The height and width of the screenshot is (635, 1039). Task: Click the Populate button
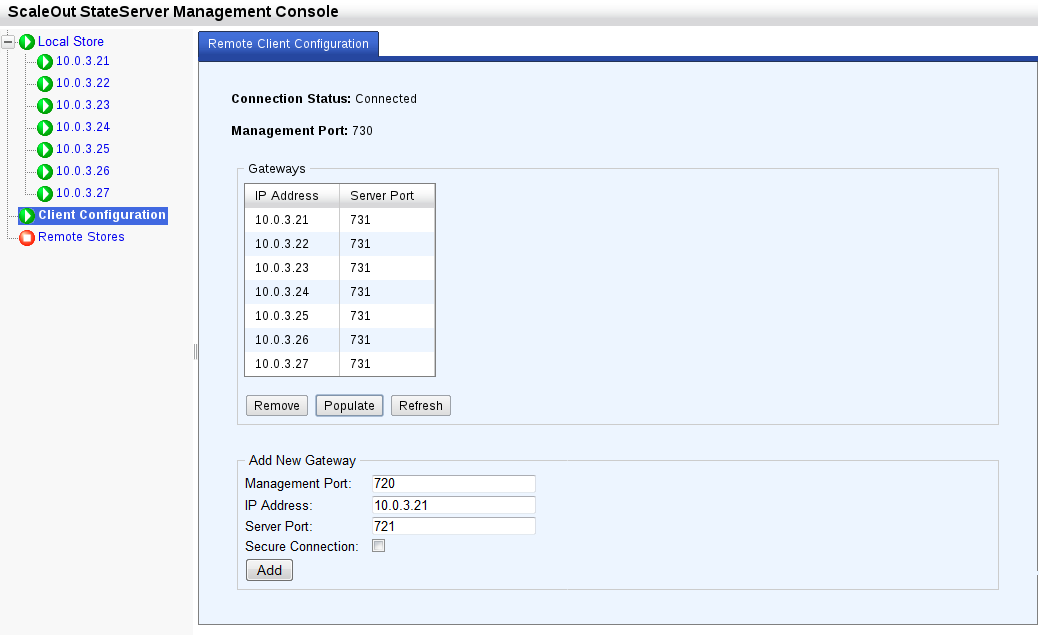click(349, 406)
